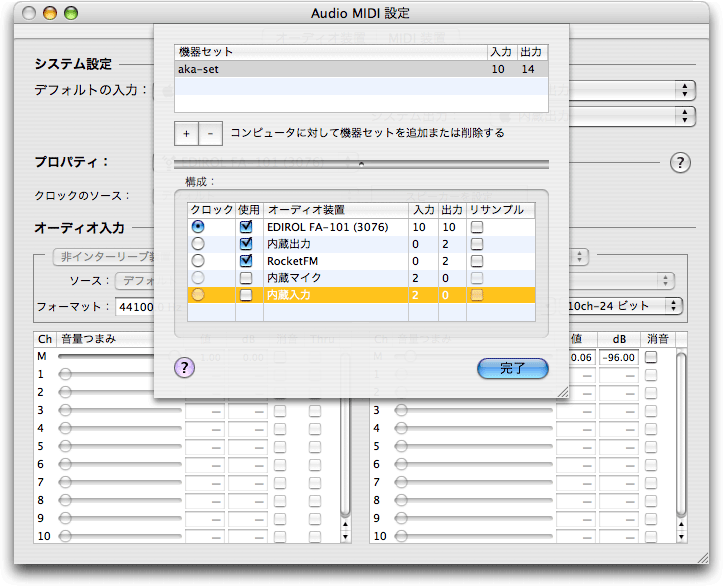Open the 10ch-24 ビット format dropdown
The image size is (723, 587).
tap(624, 305)
